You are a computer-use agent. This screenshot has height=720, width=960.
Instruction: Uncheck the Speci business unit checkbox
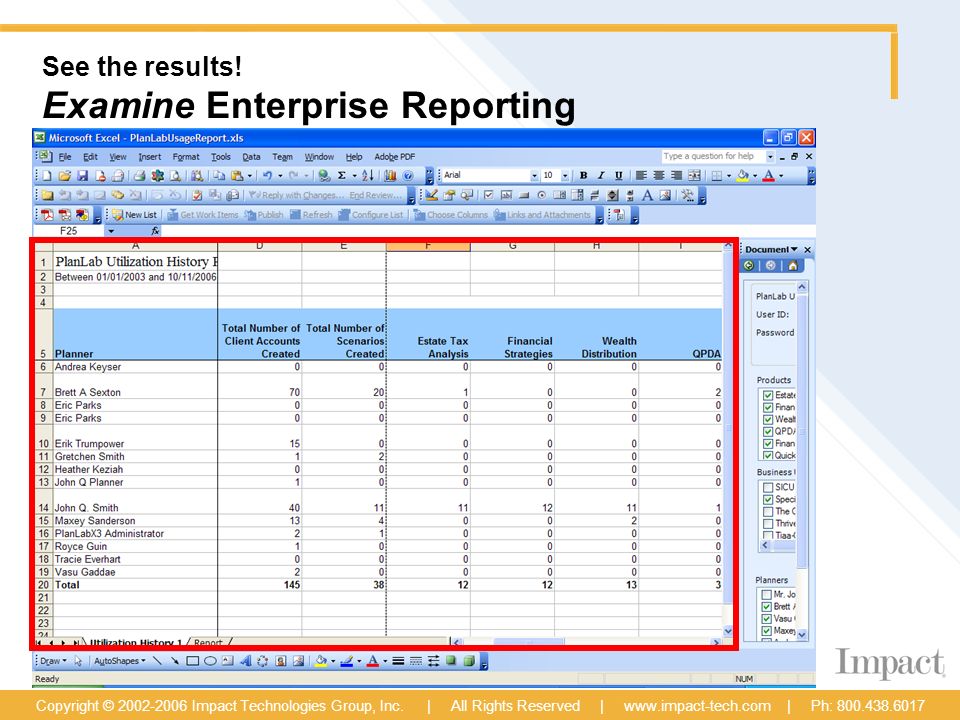click(768, 500)
